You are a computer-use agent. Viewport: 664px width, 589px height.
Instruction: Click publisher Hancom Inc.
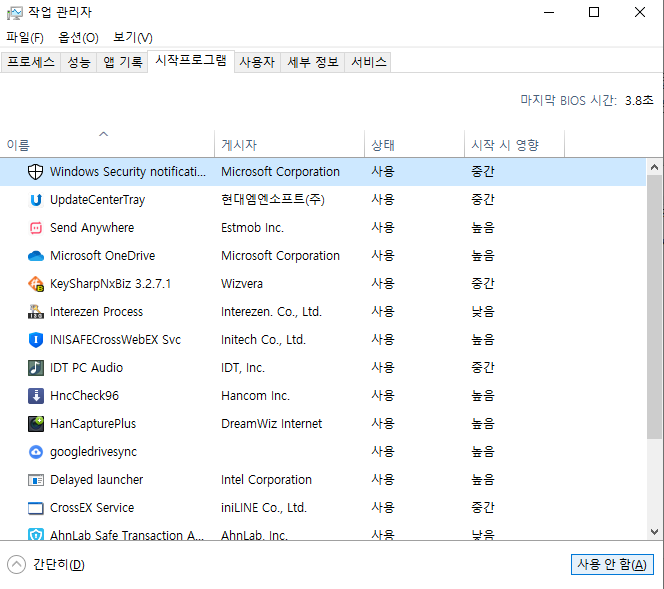pos(255,395)
